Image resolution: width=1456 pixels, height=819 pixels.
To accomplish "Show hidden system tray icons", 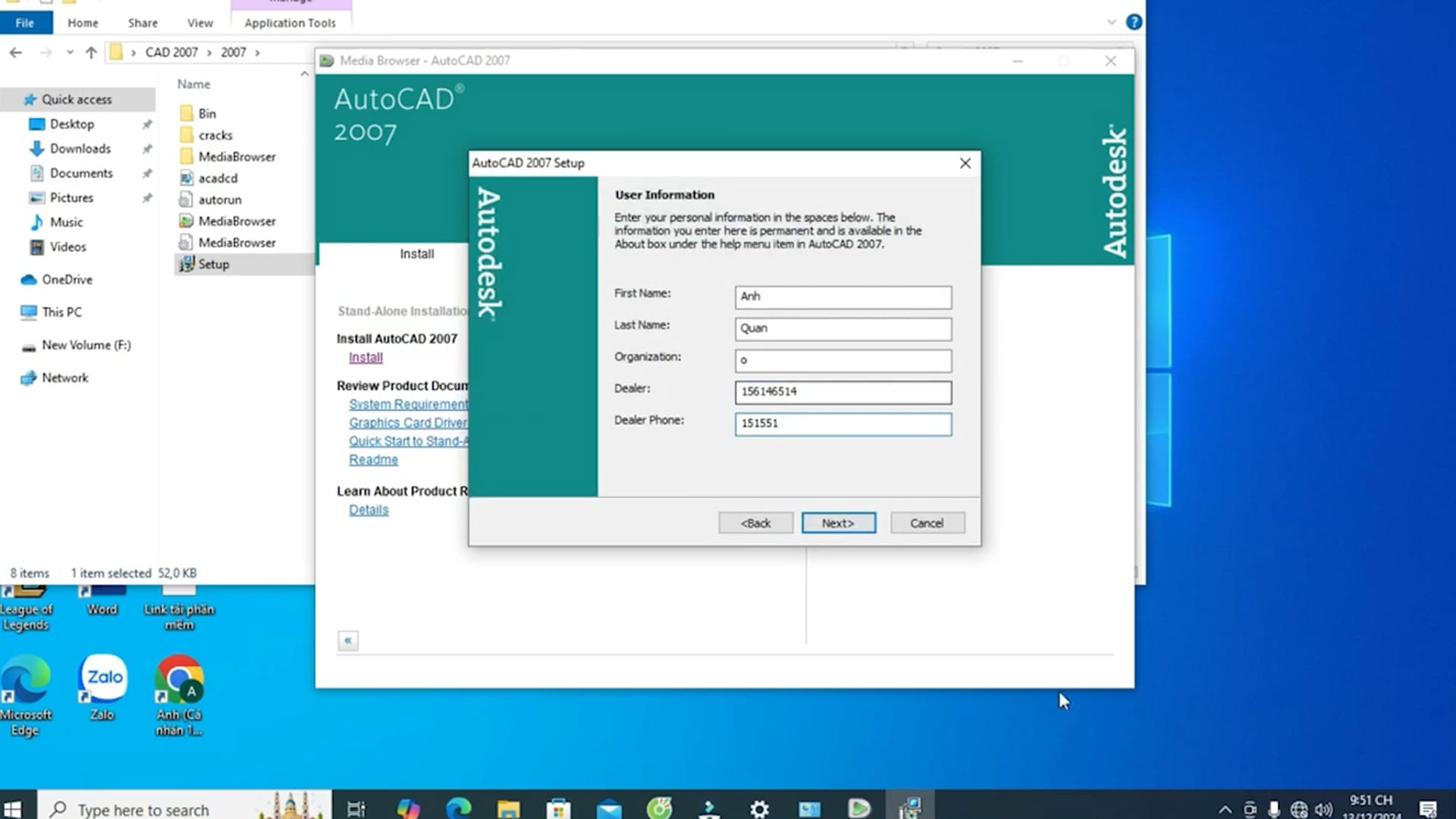I will click(1225, 809).
